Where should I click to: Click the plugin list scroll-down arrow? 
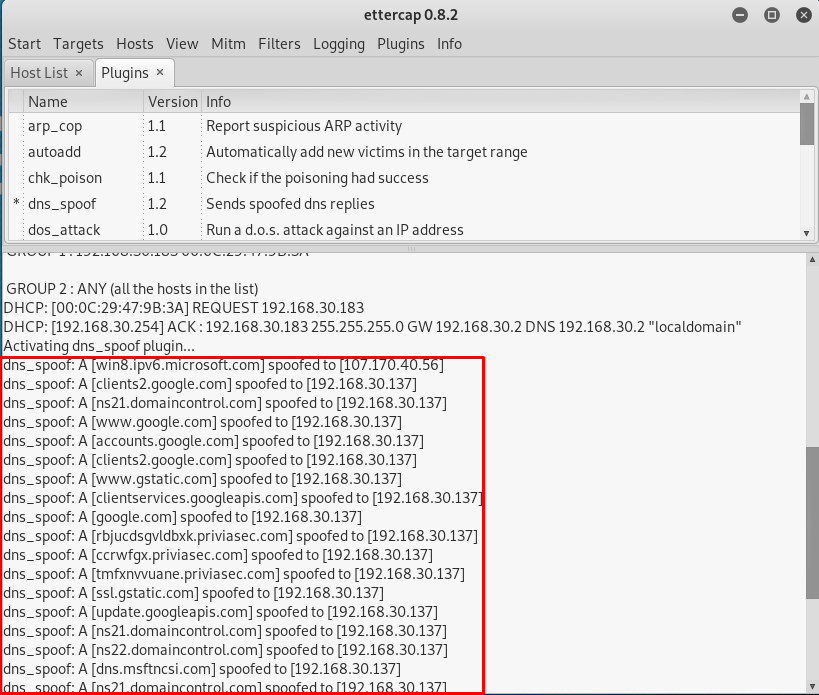pos(806,233)
